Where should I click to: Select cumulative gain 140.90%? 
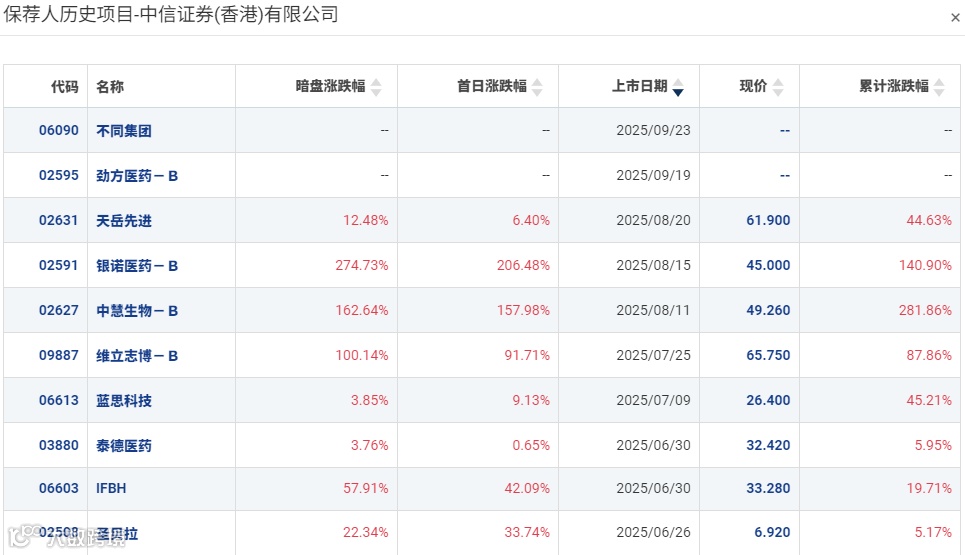[926, 265]
